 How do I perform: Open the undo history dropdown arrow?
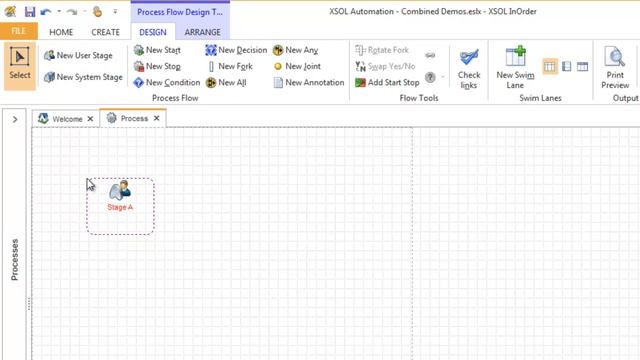[x=59, y=12]
